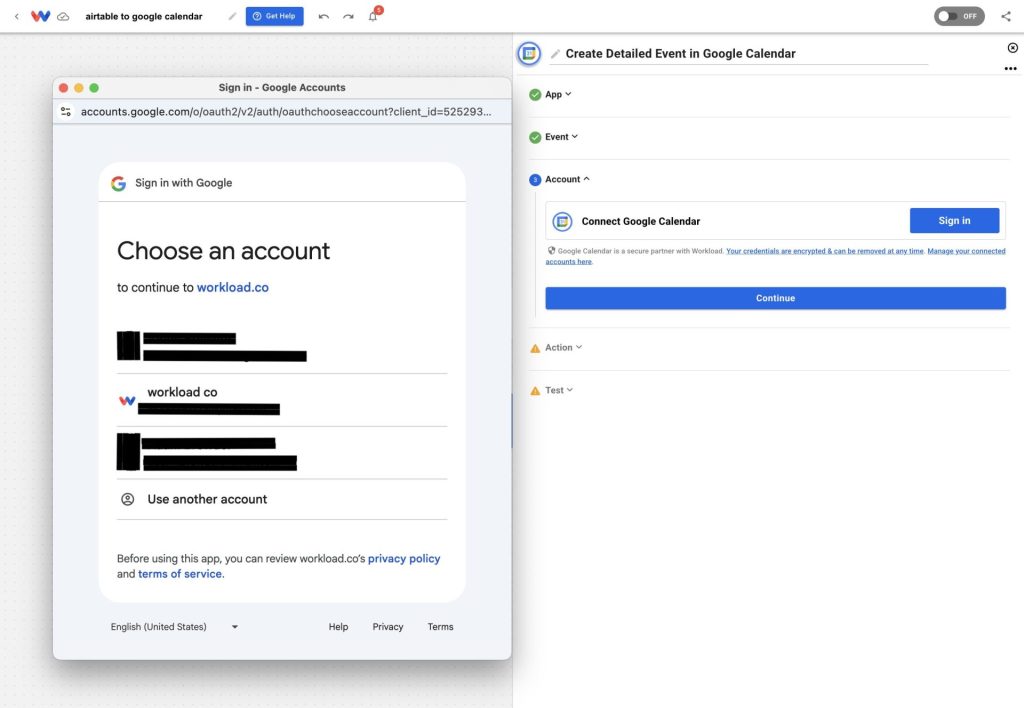Click the green check icon beside Event
This screenshot has width=1024, height=708.
535,137
